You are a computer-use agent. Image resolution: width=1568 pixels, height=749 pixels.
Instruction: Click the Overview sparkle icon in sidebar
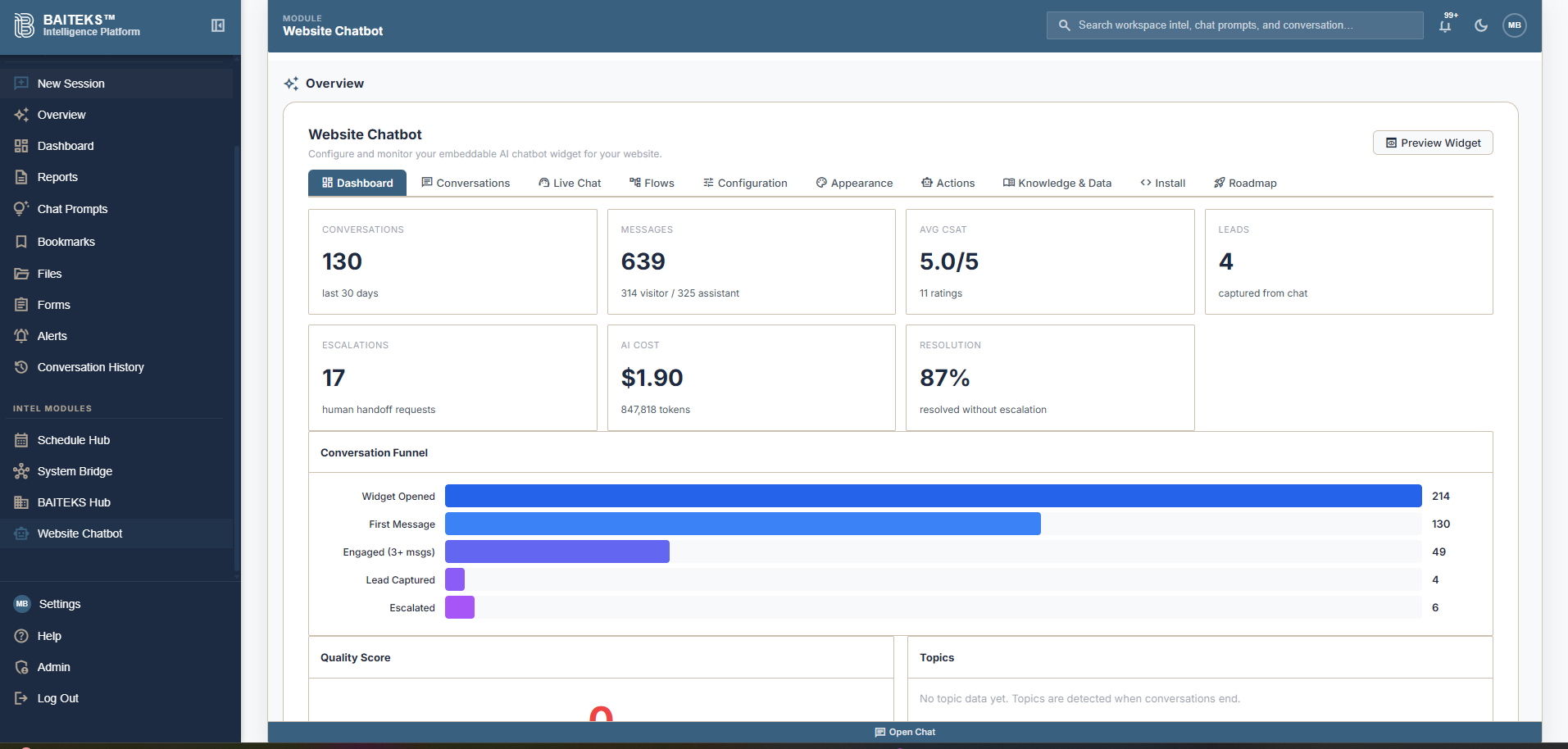pyautogui.click(x=21, y=115)
